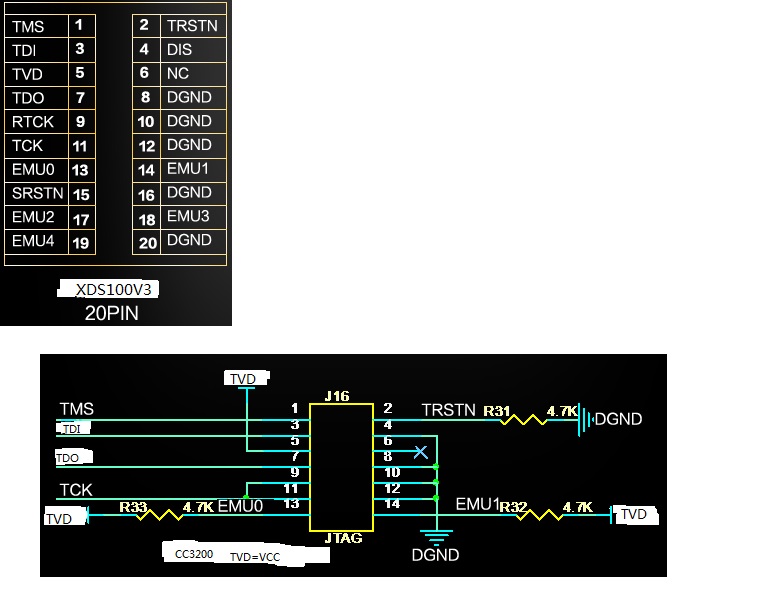
Task: Select the DGND cell beside pin 8 in table
Action: click(x=193, y=97)
